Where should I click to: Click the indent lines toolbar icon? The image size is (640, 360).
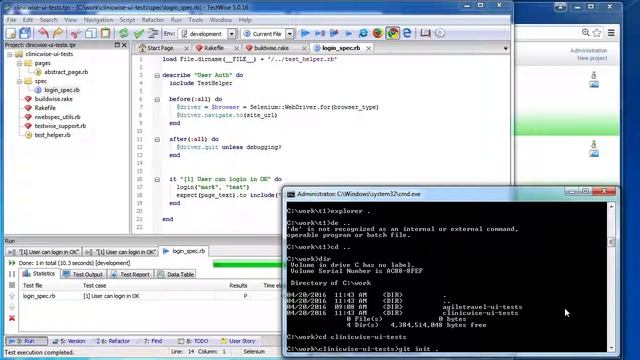point(153,33)
